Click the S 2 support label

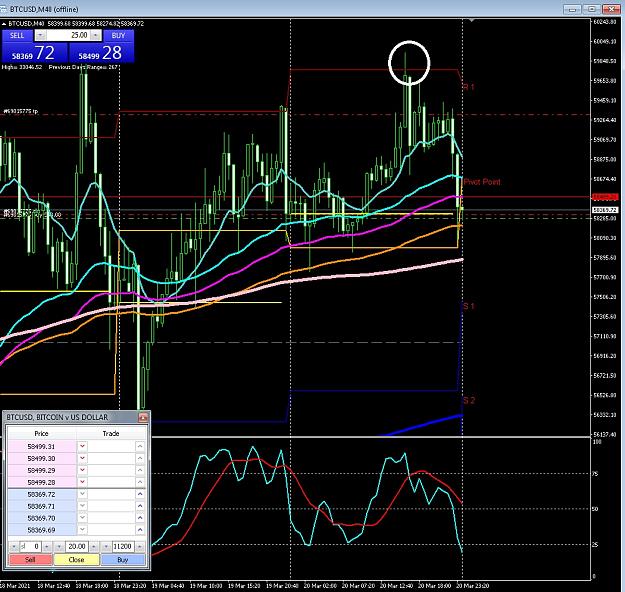tap(469, 400)
